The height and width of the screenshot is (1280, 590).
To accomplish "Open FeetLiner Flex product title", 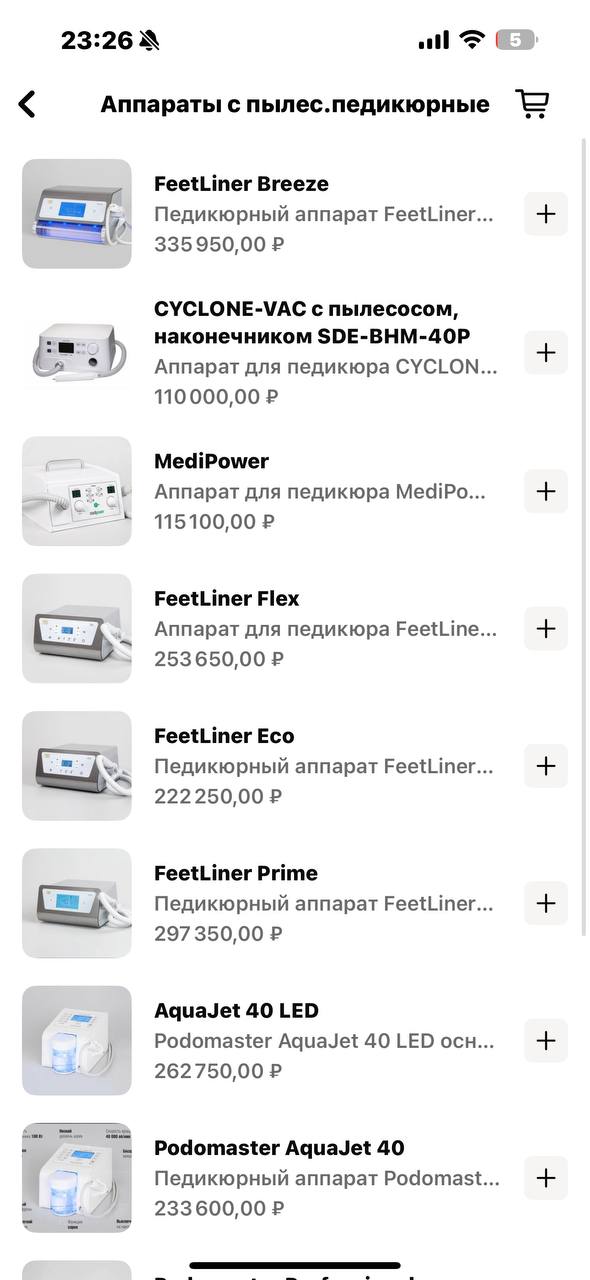I will pos(227,598).
